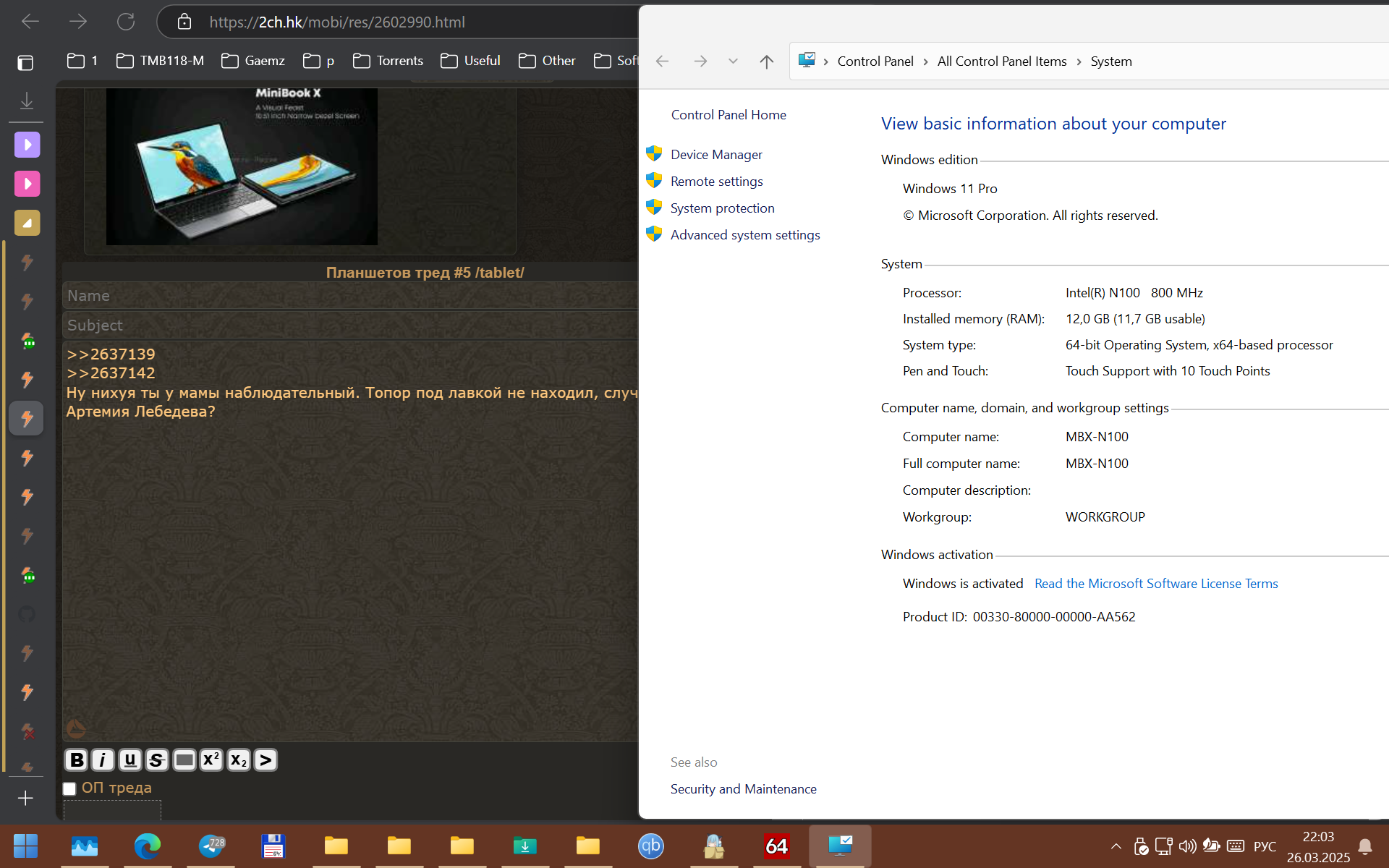Insert quote with the greentext button
Screen dimensions: 1389x868
pos(266,760)
